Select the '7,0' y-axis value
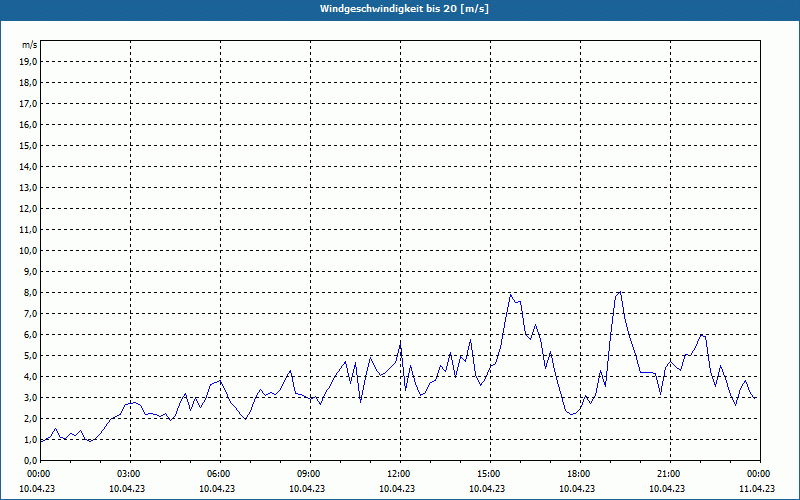 (31, 314)
